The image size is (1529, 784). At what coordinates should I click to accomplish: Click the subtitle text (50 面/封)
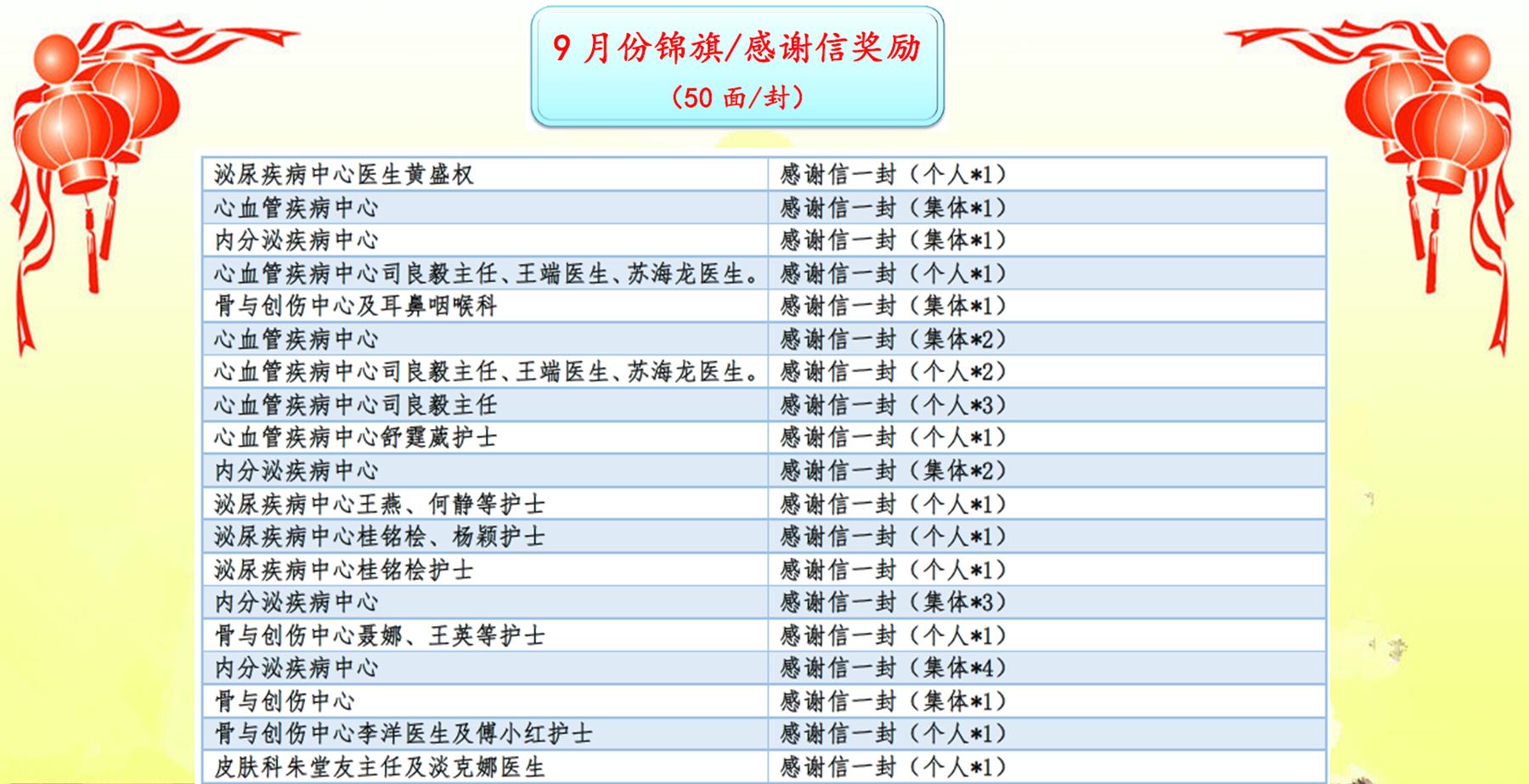click(x=736, y=98)
